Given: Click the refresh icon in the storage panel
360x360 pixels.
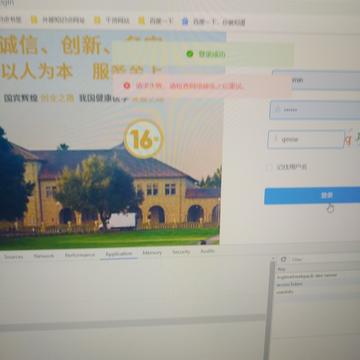Looking at the screenshot, I should 283,259.
